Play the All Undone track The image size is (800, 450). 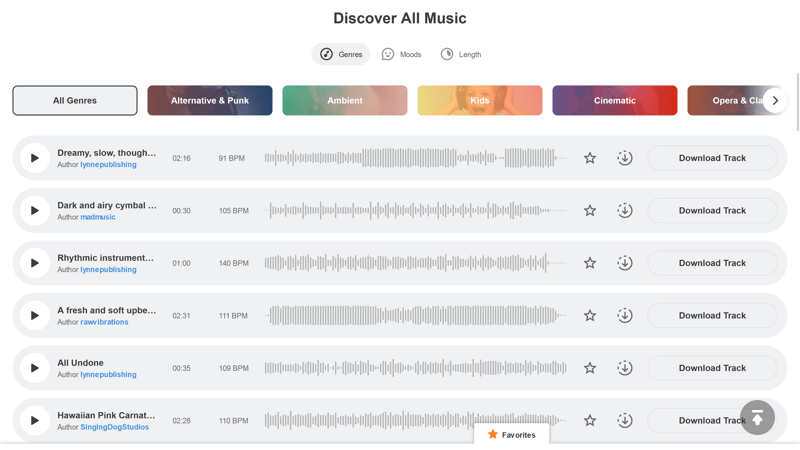pos(34,368)
